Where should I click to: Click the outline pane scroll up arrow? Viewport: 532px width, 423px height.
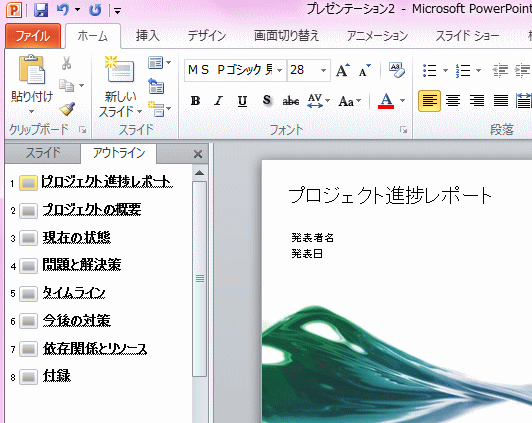tap(200, 173)
